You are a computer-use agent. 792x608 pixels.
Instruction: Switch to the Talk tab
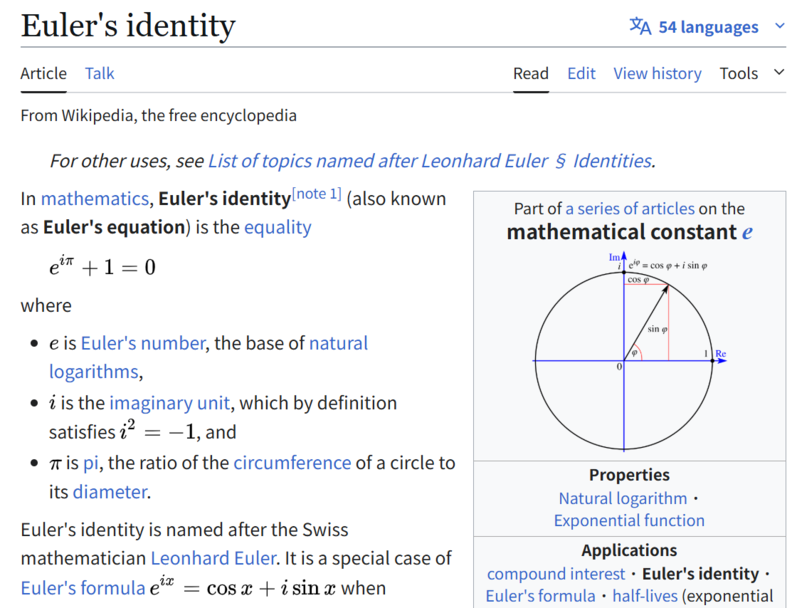[100, 73]
